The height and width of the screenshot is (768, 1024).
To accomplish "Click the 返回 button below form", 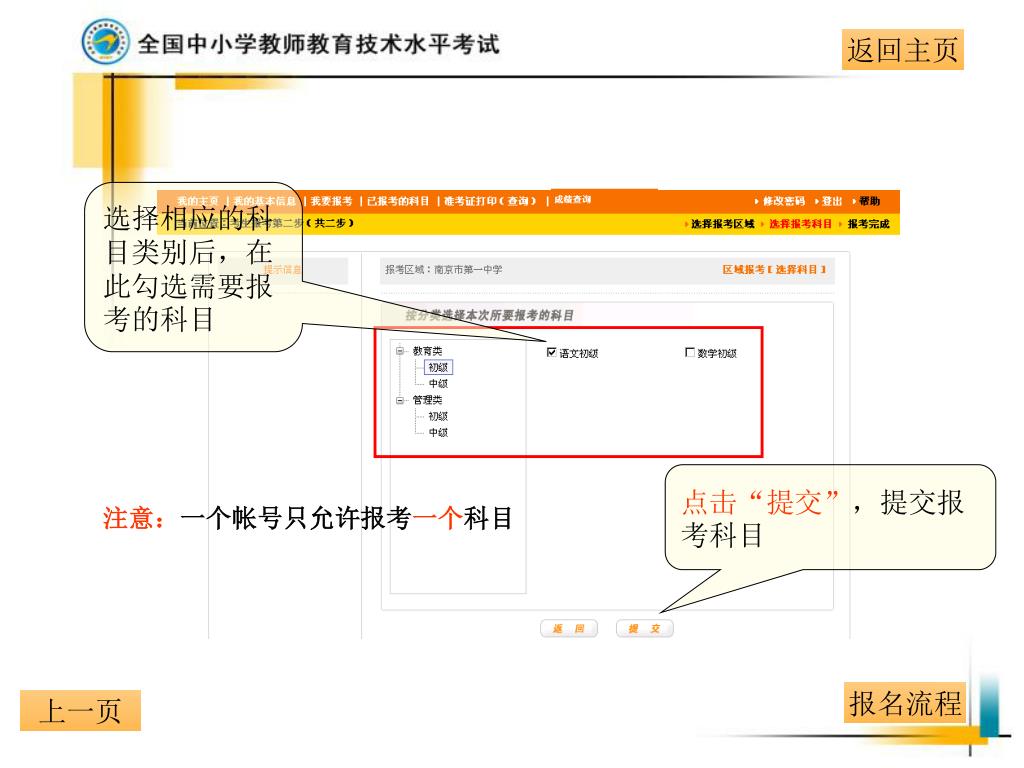I will tap(568, 628).
